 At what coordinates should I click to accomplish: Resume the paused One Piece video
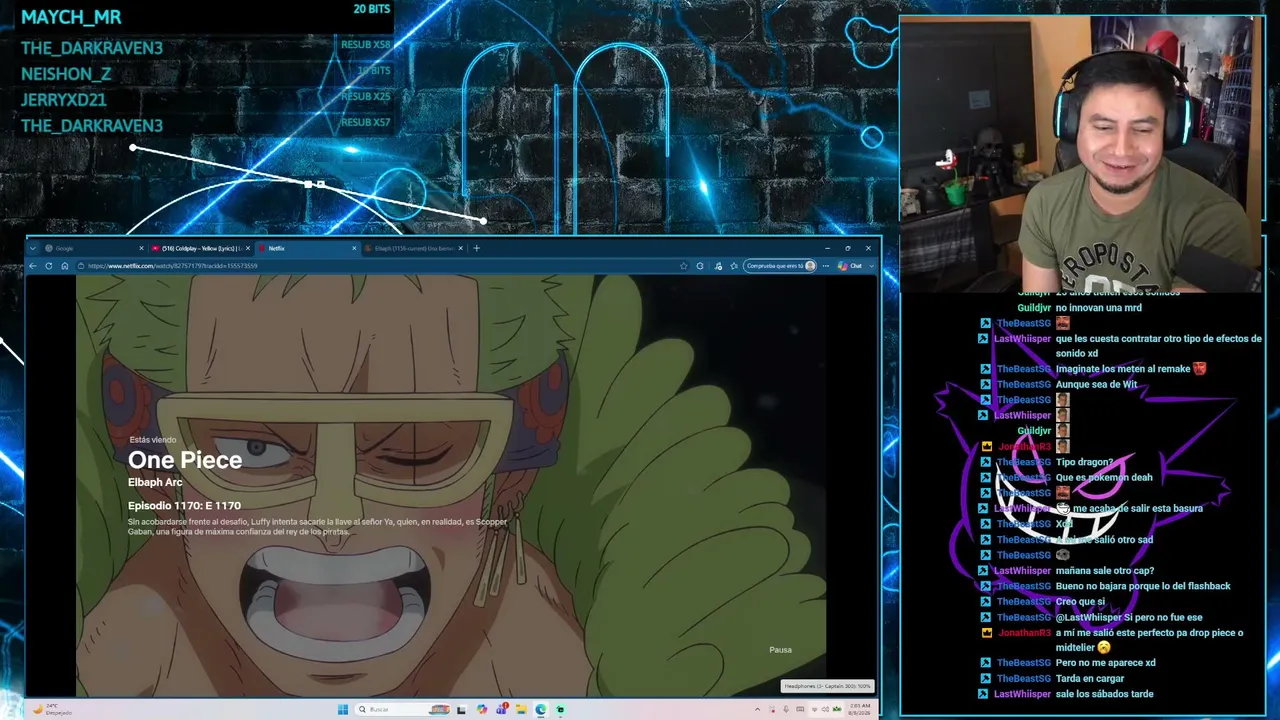(x=451, y=485)
